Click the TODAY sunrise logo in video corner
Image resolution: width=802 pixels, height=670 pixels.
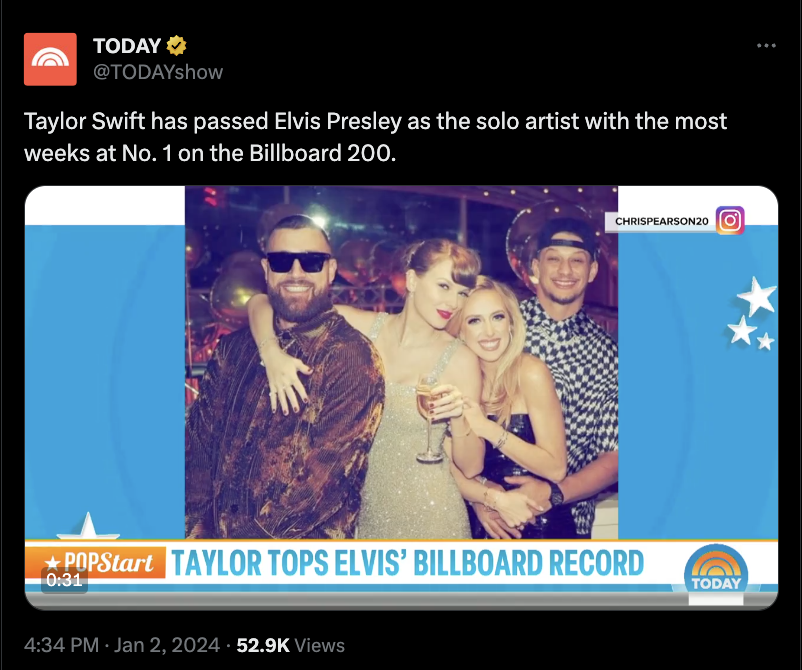click(716, 570)
